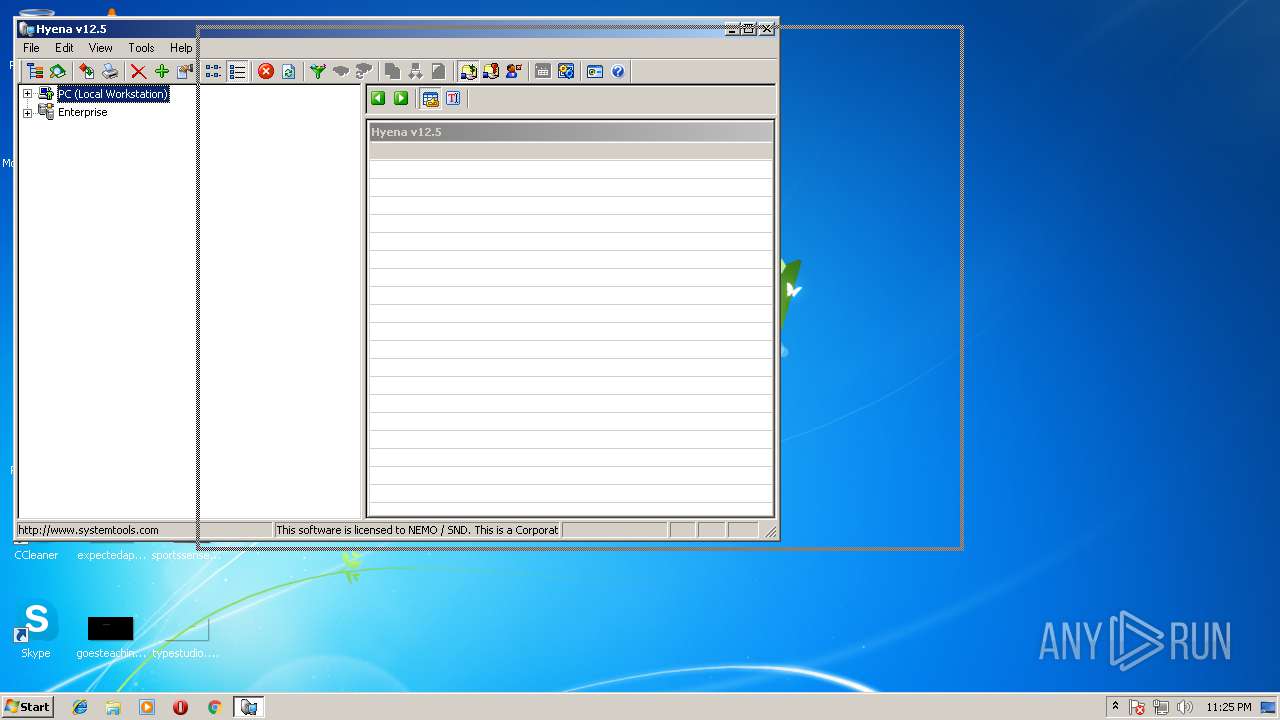The height and width of the screenshot is (720, 1280).
Task: Click the green funnel filter icon
Action: (318, 71)
